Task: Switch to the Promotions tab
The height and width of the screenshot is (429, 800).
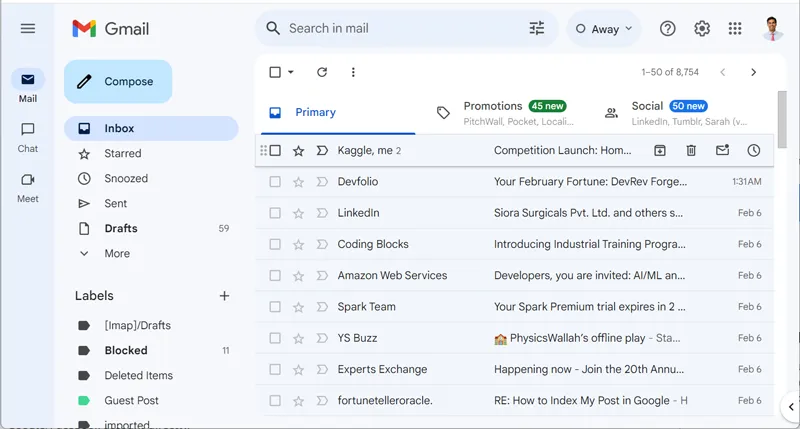Action: [506, 113]
